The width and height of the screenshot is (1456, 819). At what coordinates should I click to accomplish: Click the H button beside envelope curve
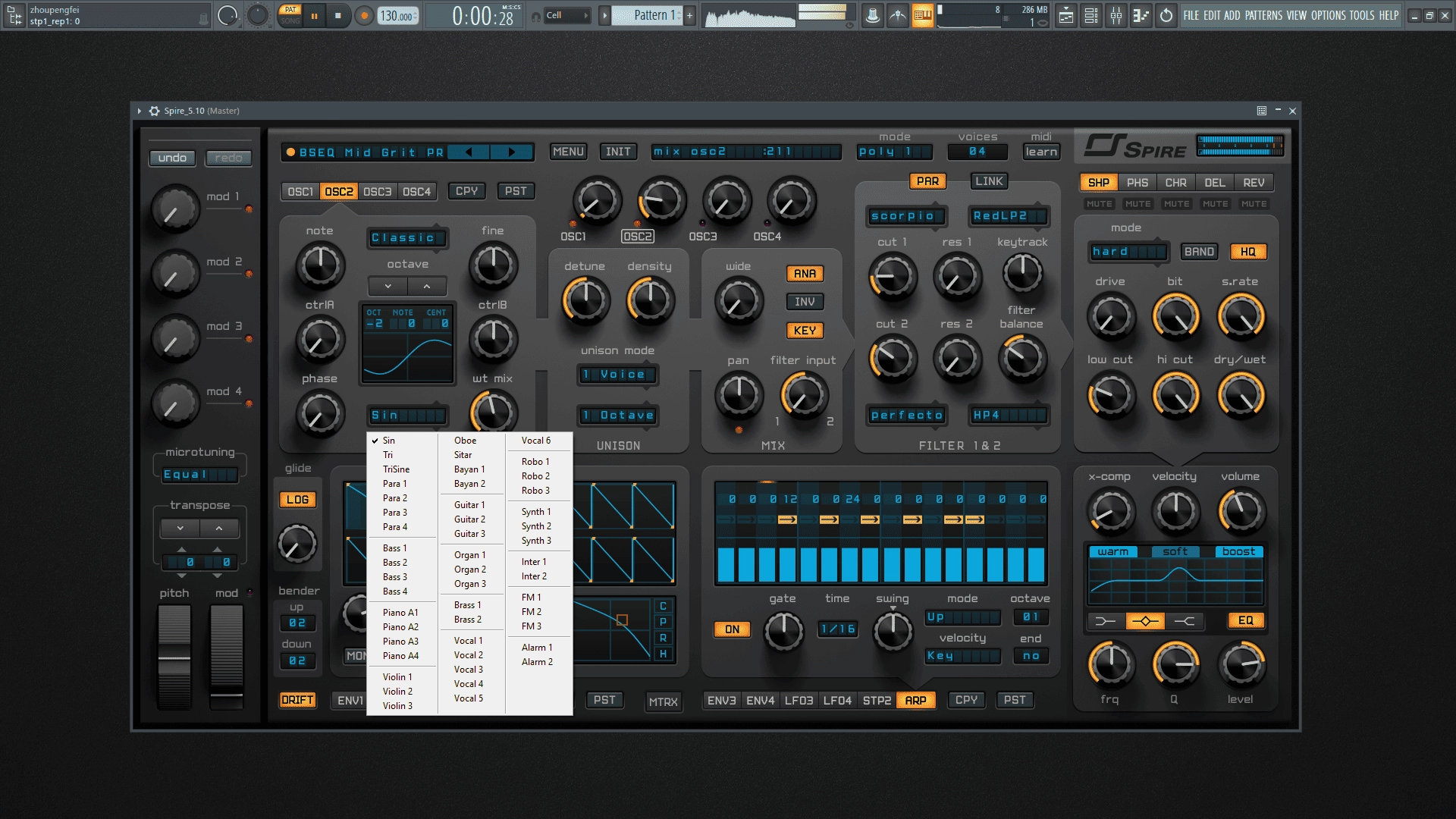click(663, 654)
